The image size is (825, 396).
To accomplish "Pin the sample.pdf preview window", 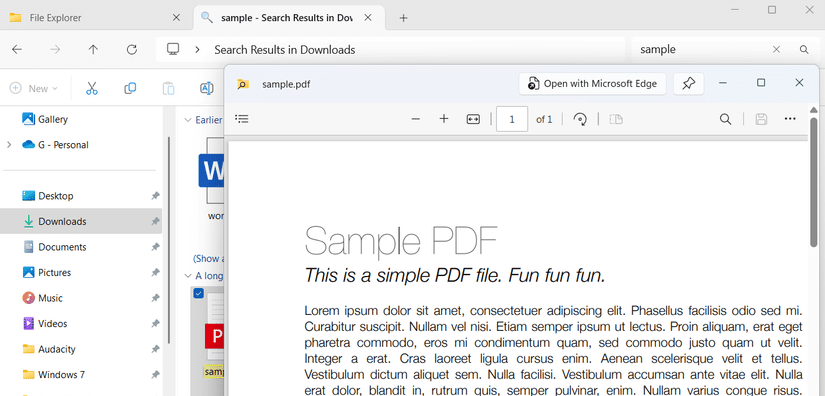I will (x=689, y=84).
